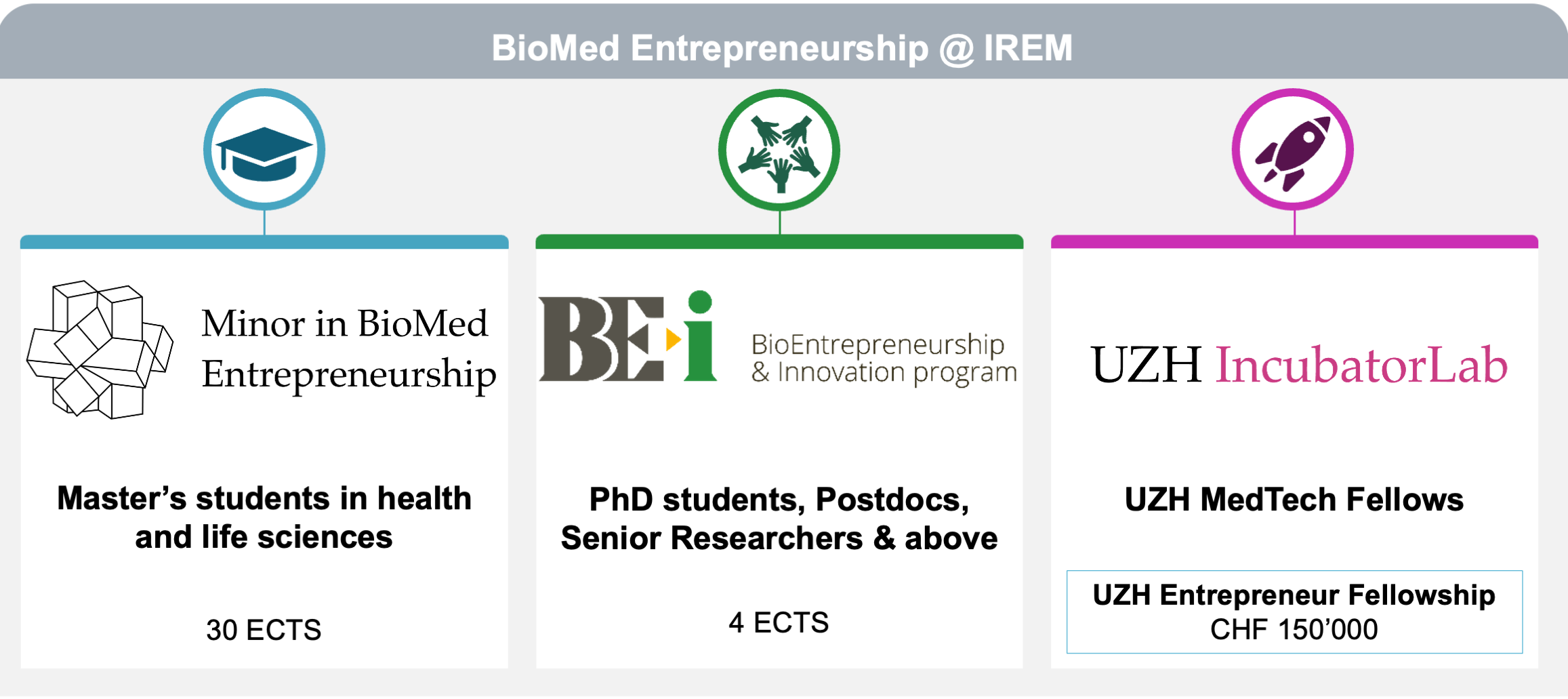Open Minor in BioMed Entrepreneurship title

point(348,348)
